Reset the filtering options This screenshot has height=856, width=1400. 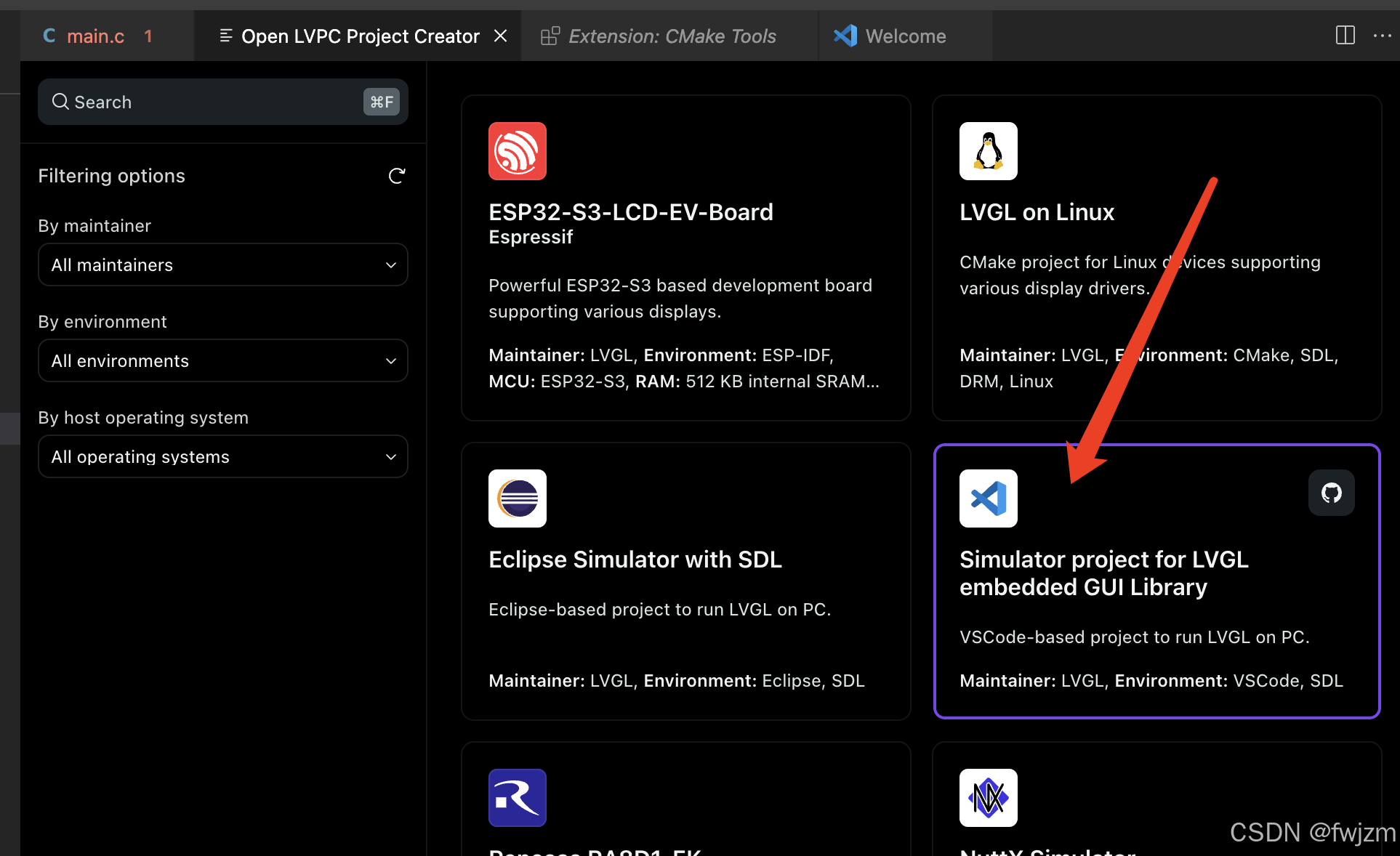point(396,176)
